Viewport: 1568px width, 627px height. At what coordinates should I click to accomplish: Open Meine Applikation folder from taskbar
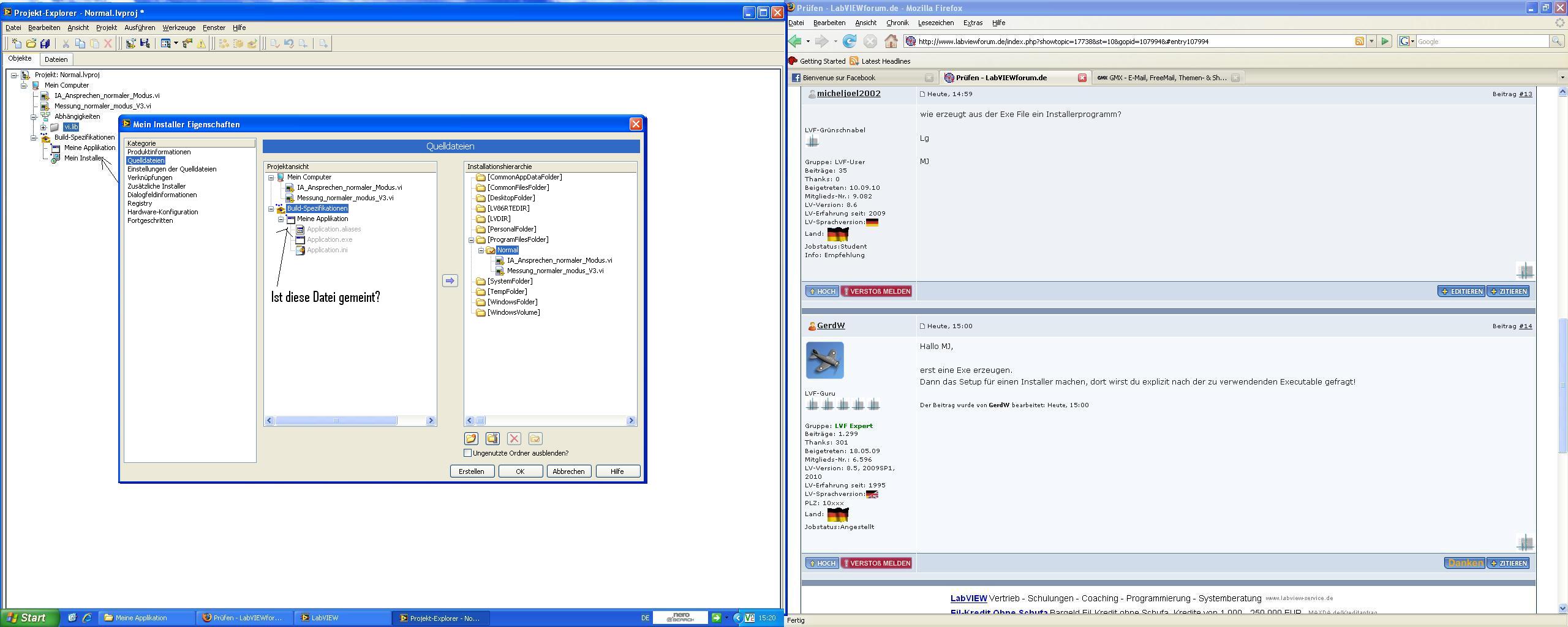147,618
